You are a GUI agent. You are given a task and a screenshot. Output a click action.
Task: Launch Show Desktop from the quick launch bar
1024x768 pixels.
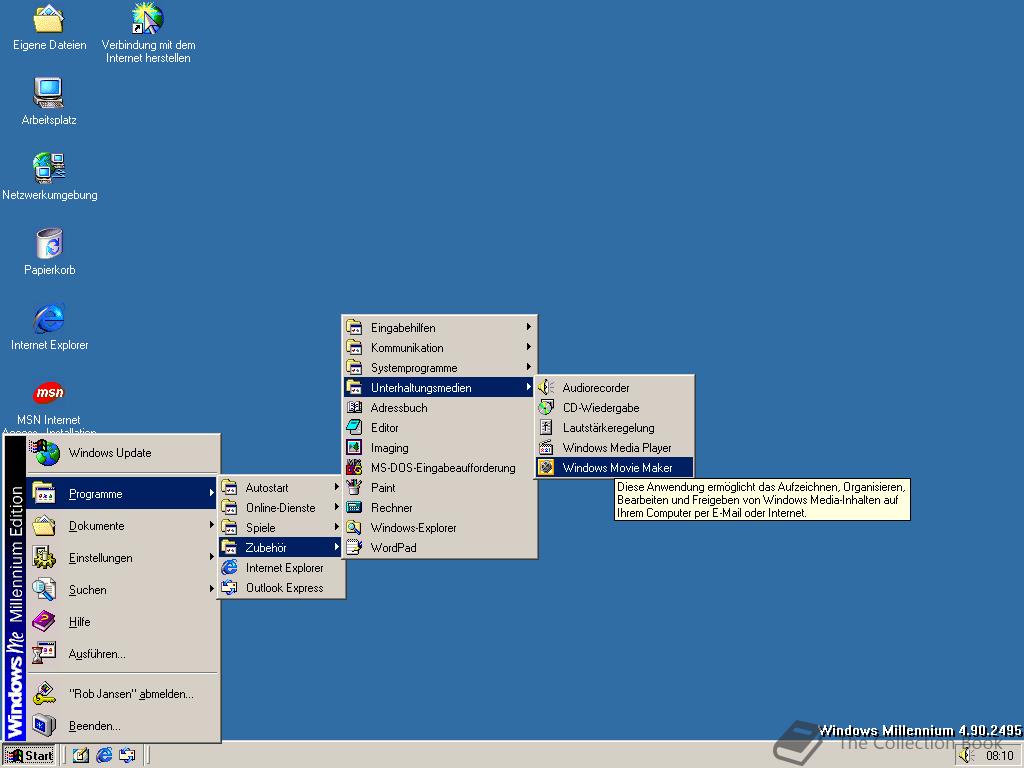[x=80, y=756]
